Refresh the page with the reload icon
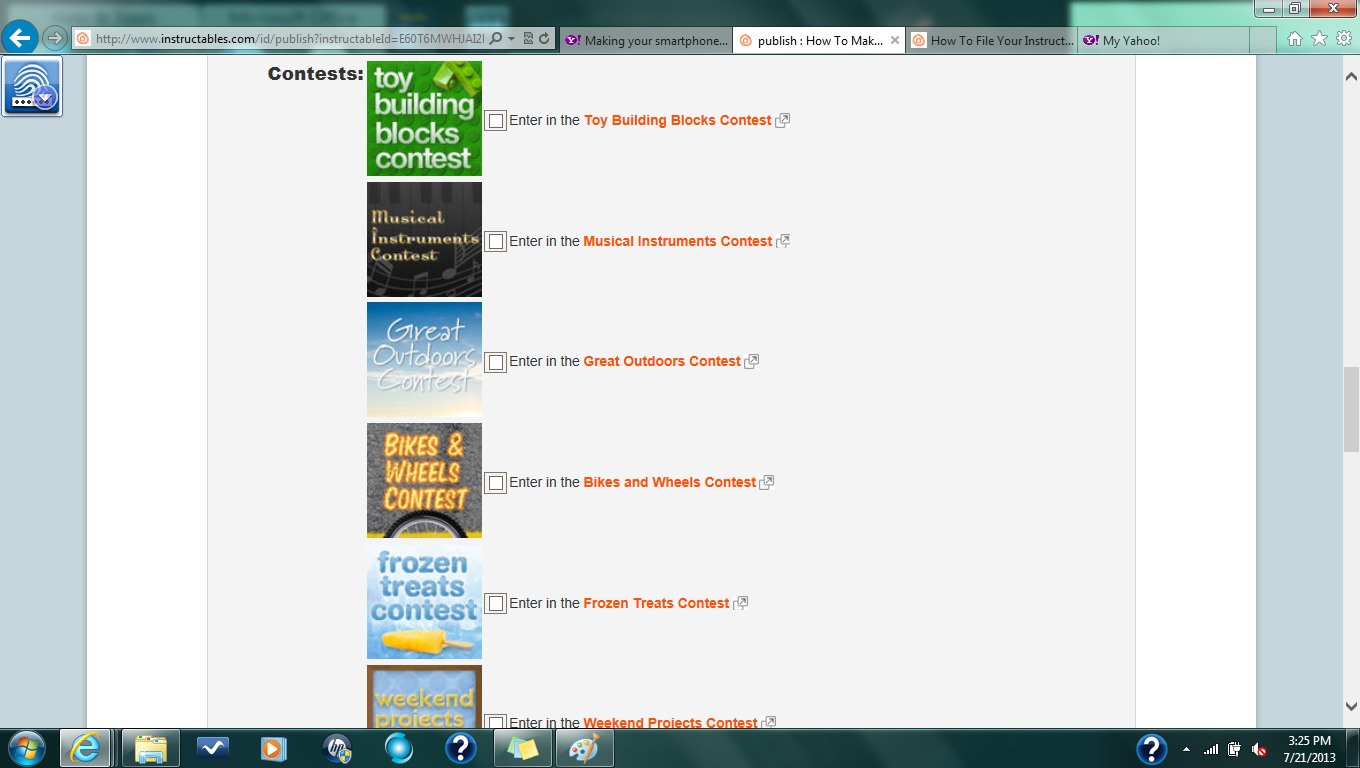The height and width of the screenshot is (768, 1360). point(544,39)
